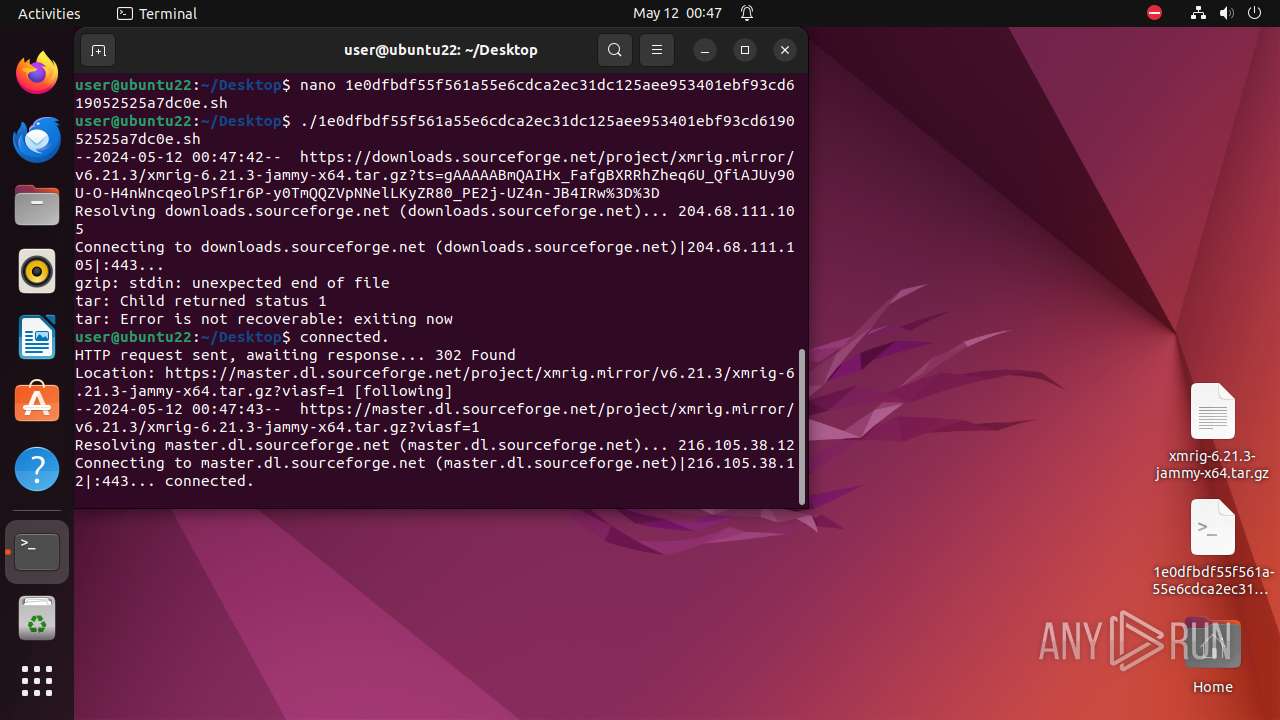This screenshot has width=1280, height=720.
Task: Open the clock and calendar May 12 00:47
Action: [x=677, y=13]
